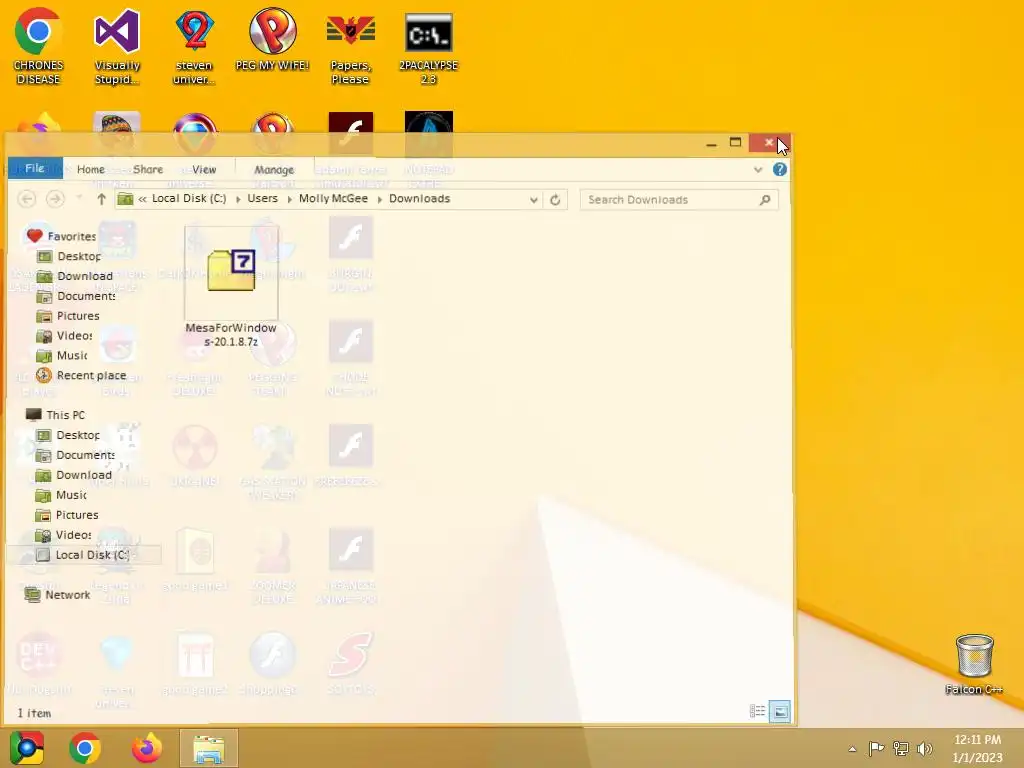Select the Visually Stupid desktop icon

pyautogui.click(x=117, y=47)
